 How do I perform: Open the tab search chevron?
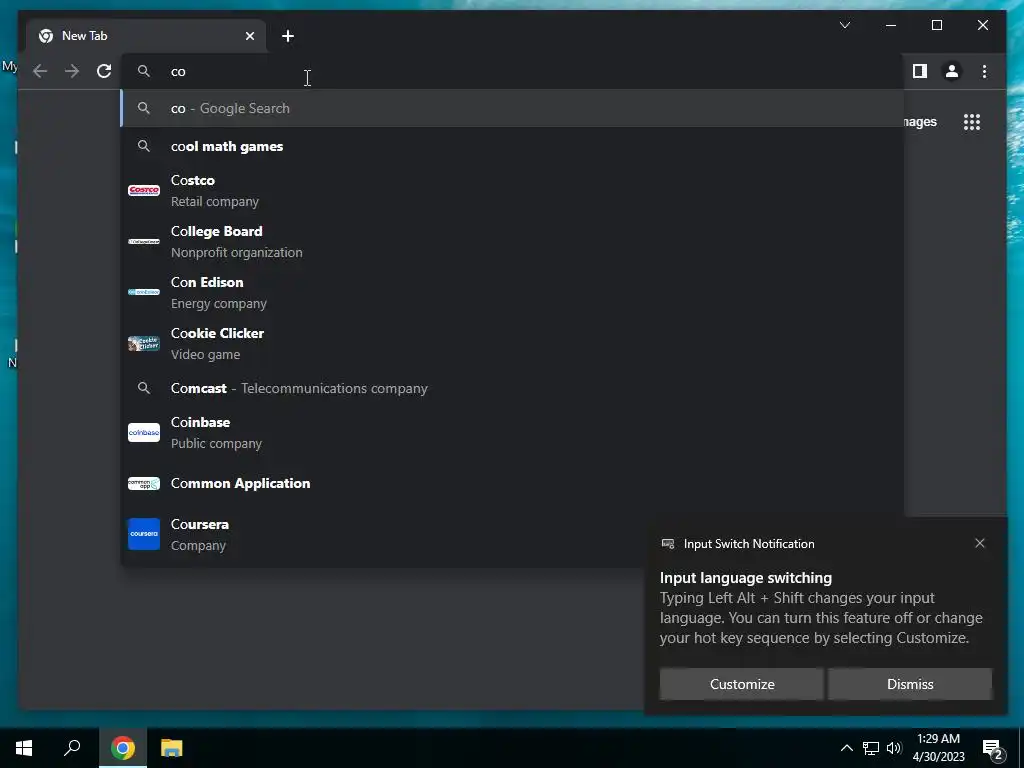click(x=845, y=25)
